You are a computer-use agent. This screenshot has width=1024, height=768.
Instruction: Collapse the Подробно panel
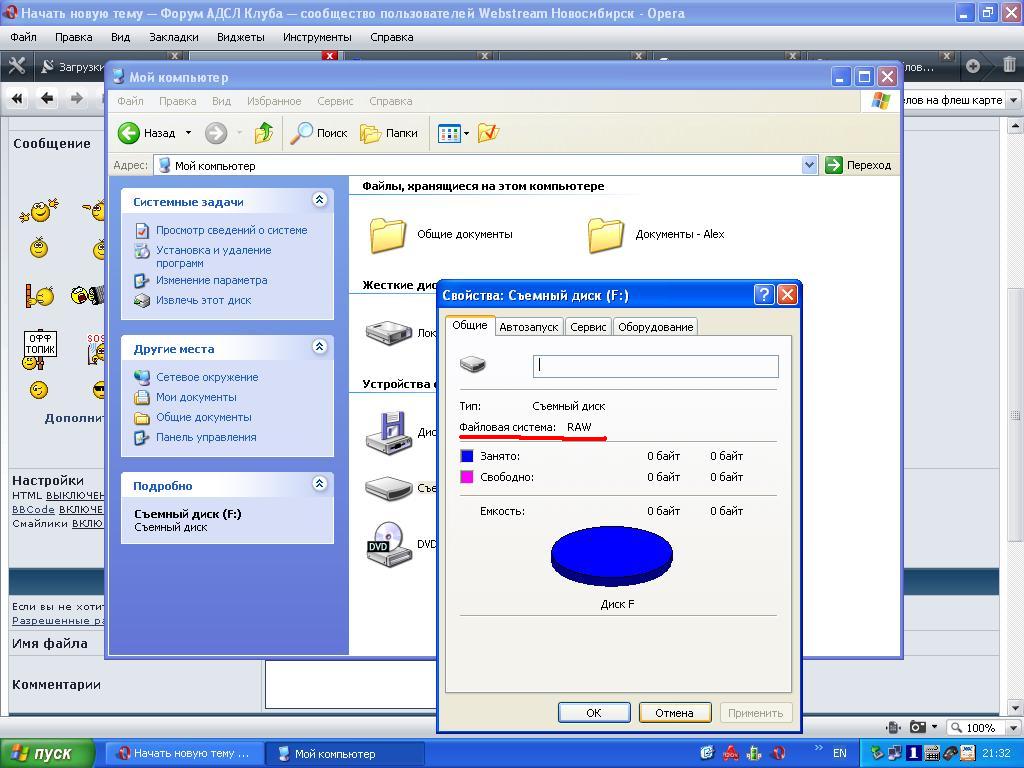319,484
